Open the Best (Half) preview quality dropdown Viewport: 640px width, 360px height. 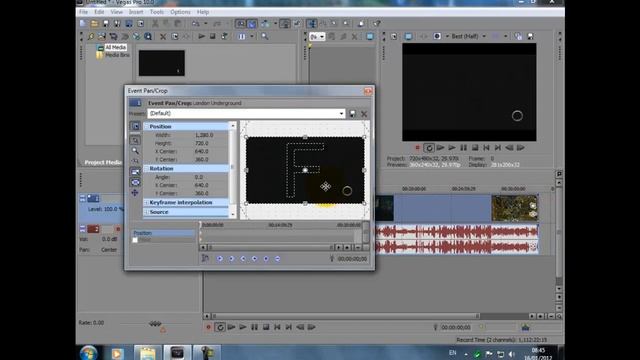[x=484, y=36]
